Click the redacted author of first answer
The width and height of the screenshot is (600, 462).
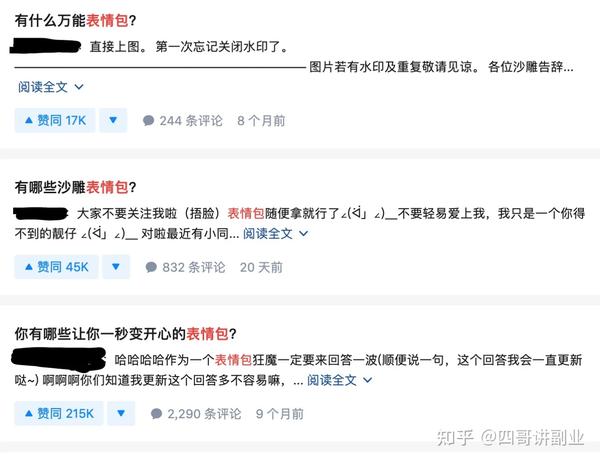[46, 46]
